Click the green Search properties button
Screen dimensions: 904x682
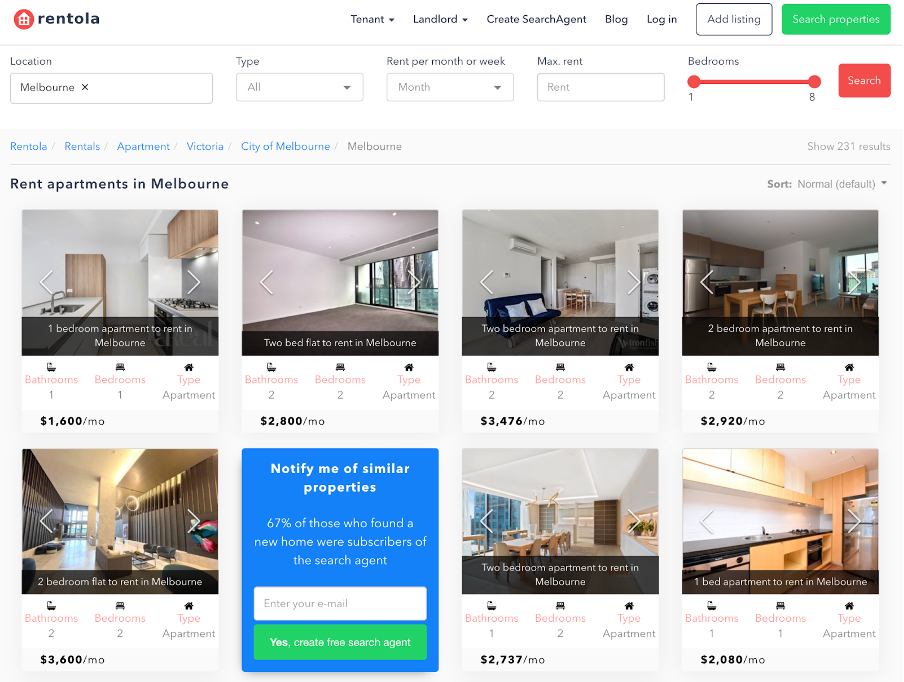(x=836, y=19)
